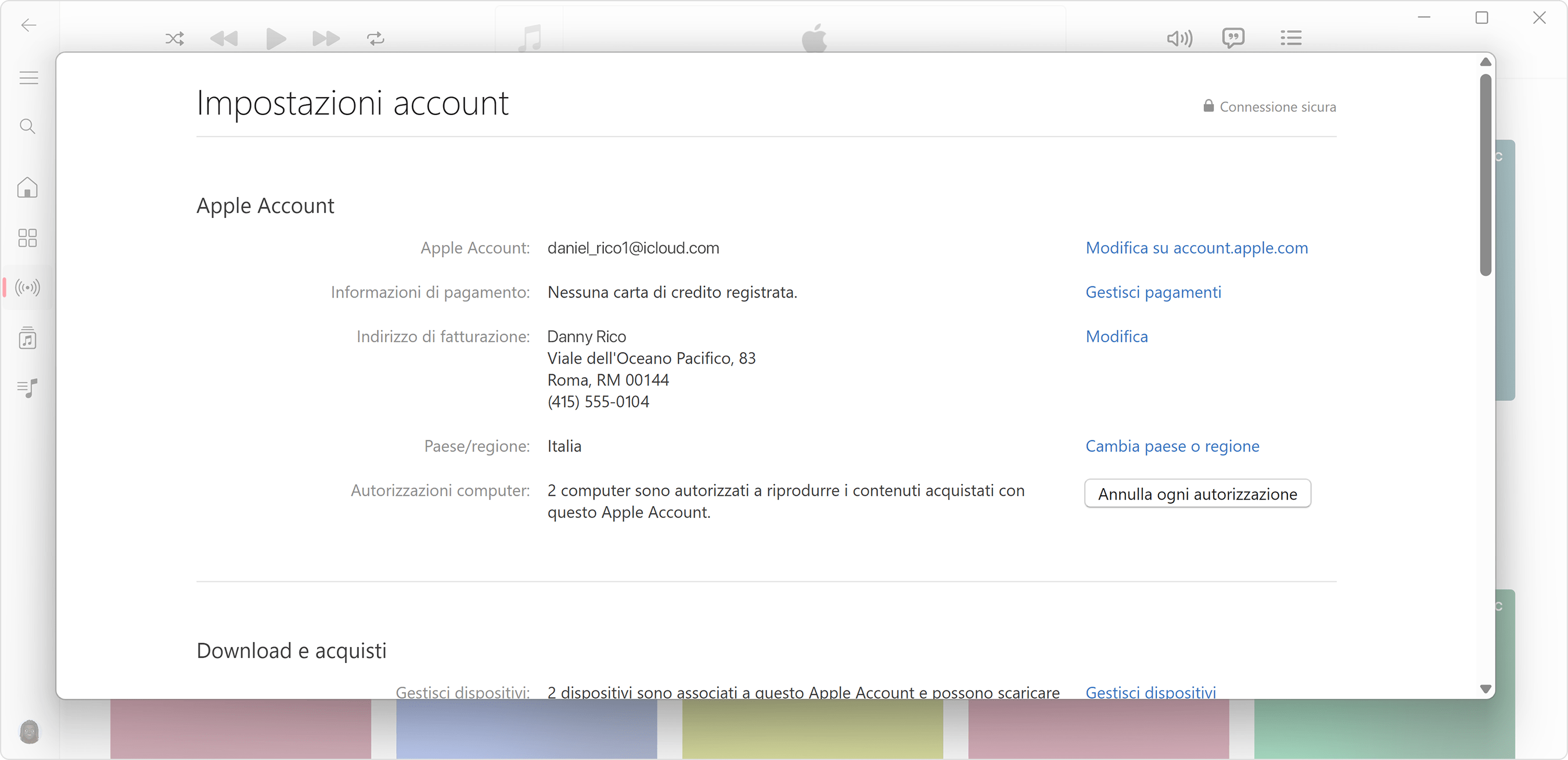Click the text Nessuna carta di credito registrata.
1568x760 pixels.
(672, 292)
